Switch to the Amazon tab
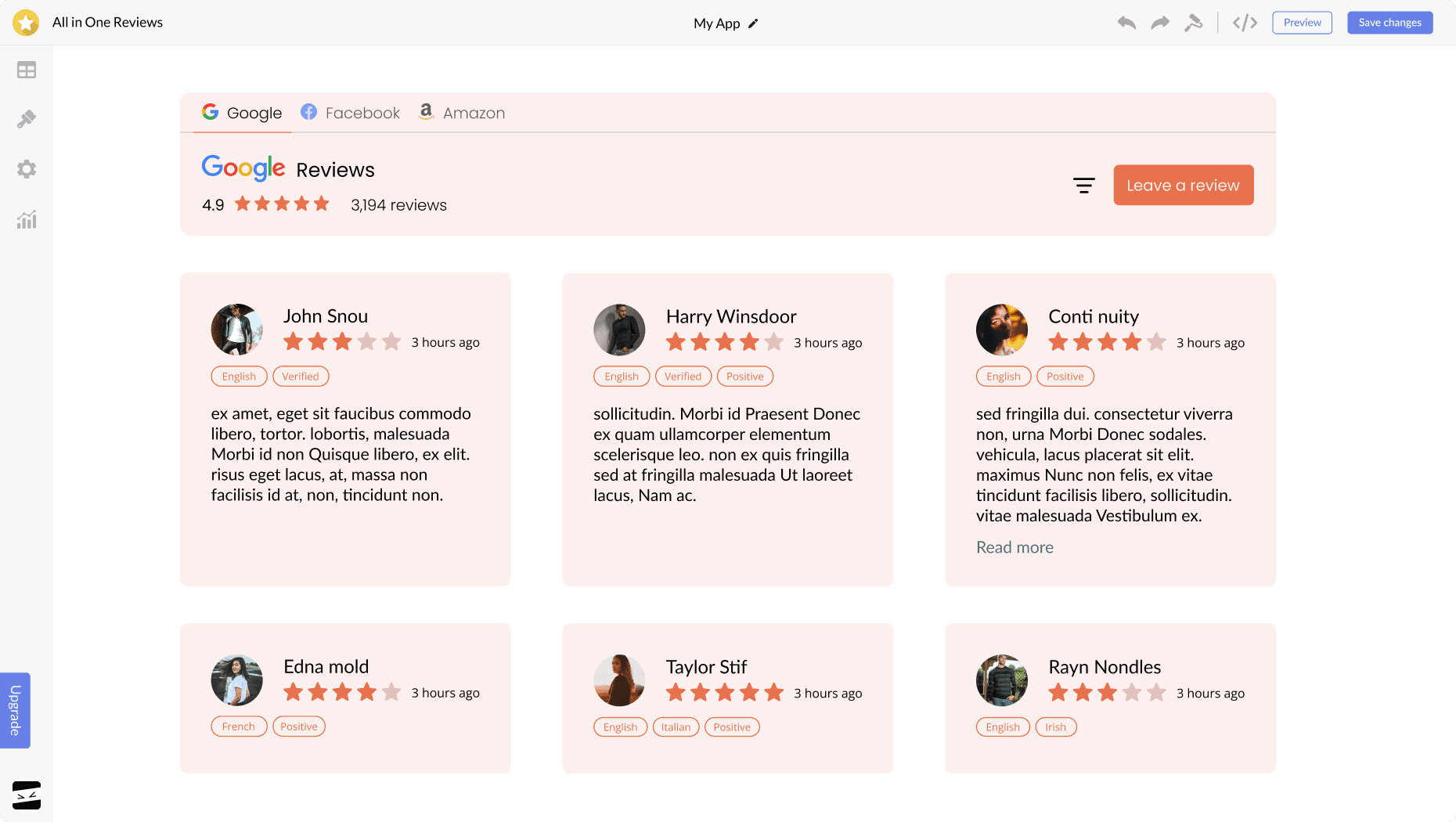 click(x=462, y=113)
